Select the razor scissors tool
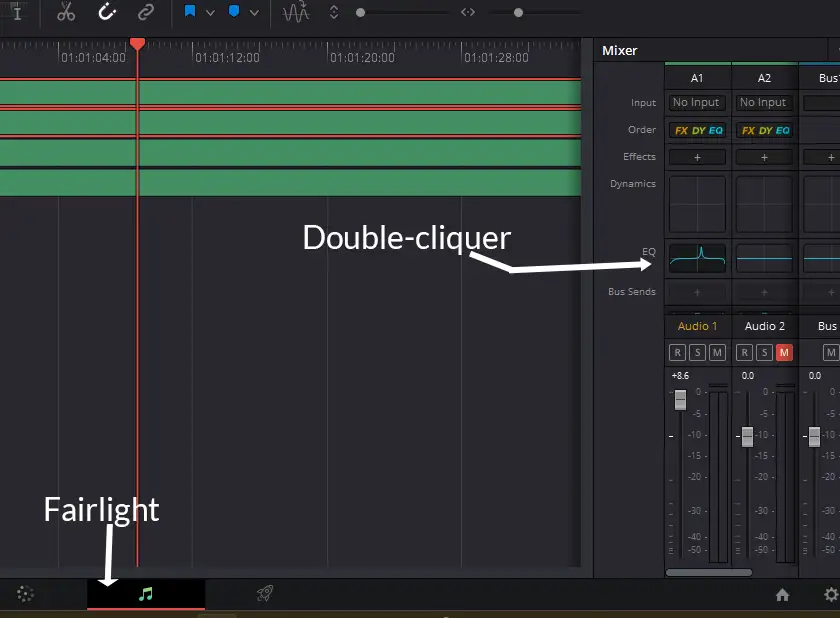 click(66, 13)
